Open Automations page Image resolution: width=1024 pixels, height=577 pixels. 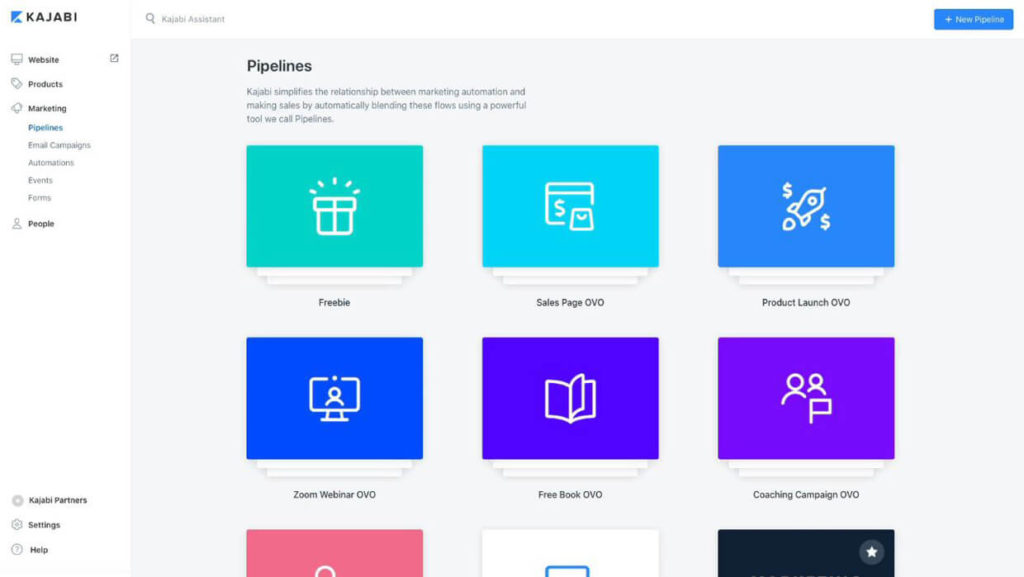[51, 163]
